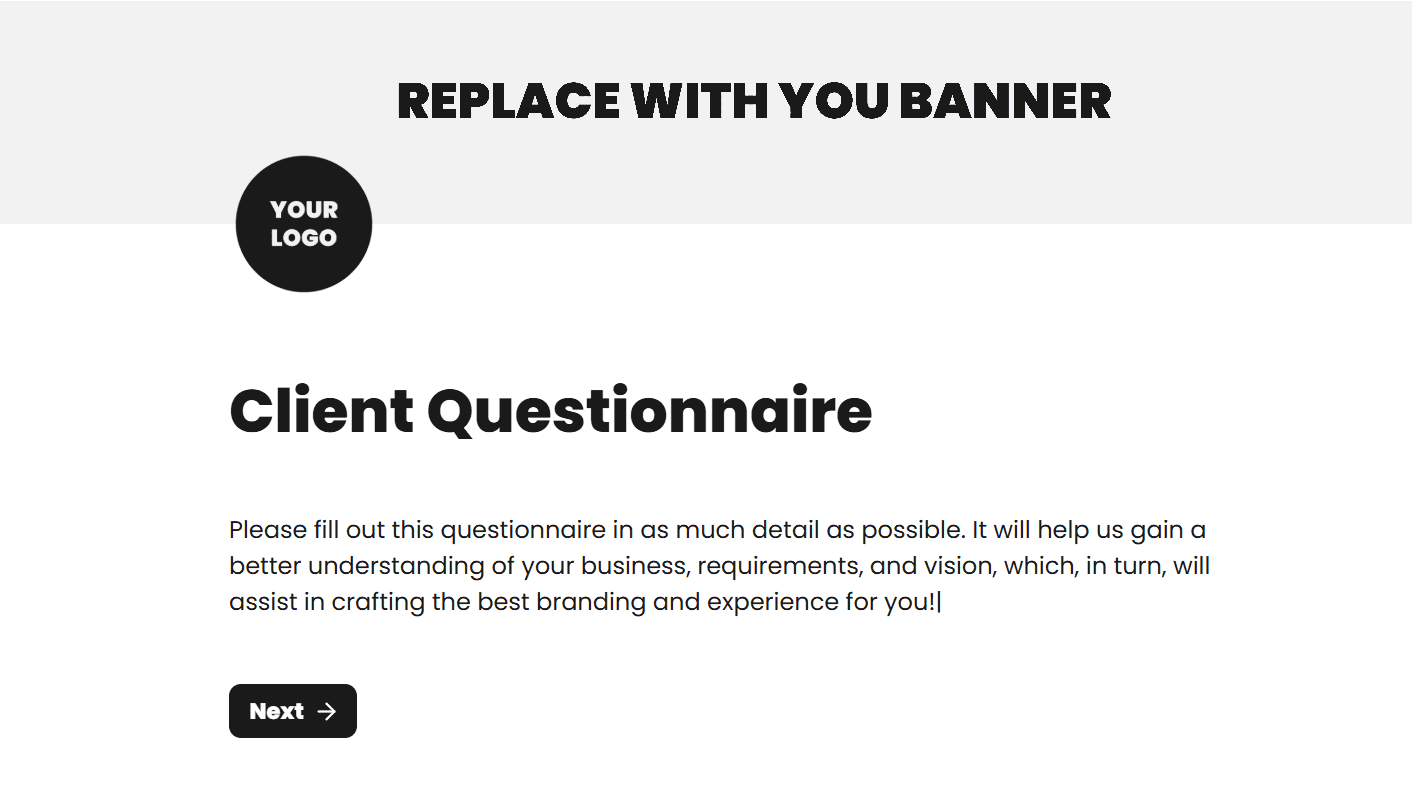Image resolution: width=1412 pixels, height=812 pixels.
Task: Select the Client Questionnaire heading
Action: [x=550, y=411]
